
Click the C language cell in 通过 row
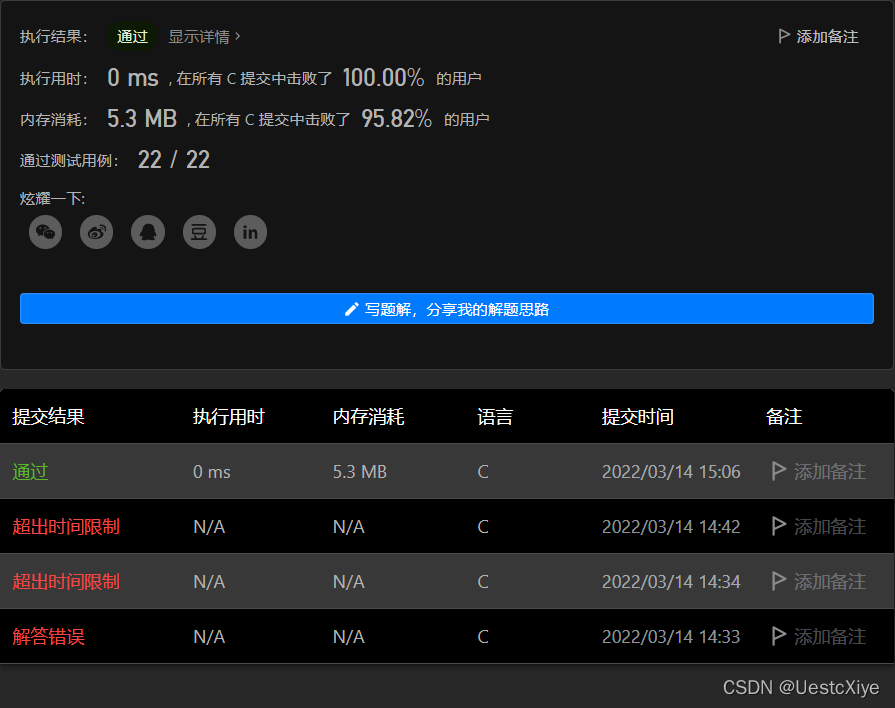pos(483,472)
